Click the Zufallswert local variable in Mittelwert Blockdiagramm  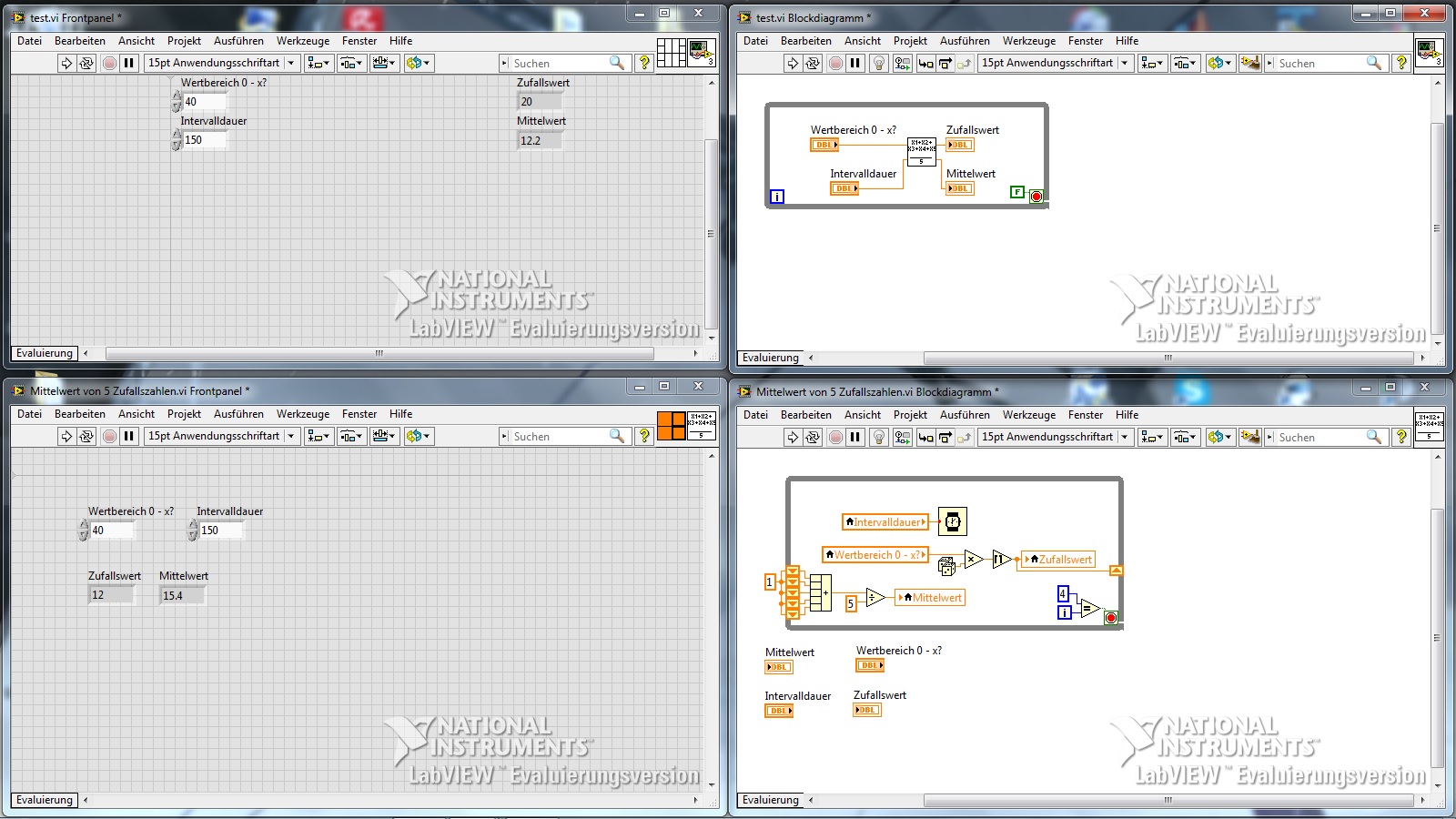(x=1058, y=560)
